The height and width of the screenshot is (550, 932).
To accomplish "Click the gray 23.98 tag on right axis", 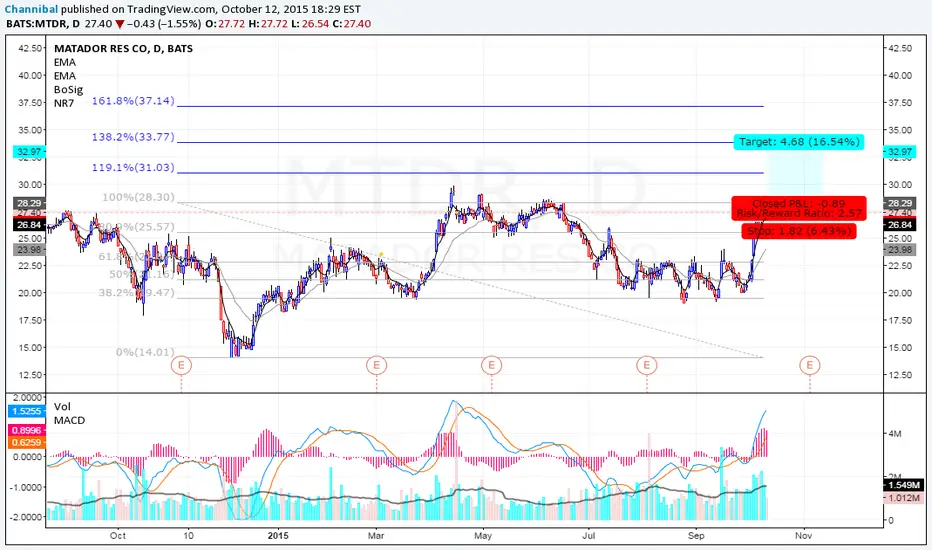I will [x=900, y=250].
